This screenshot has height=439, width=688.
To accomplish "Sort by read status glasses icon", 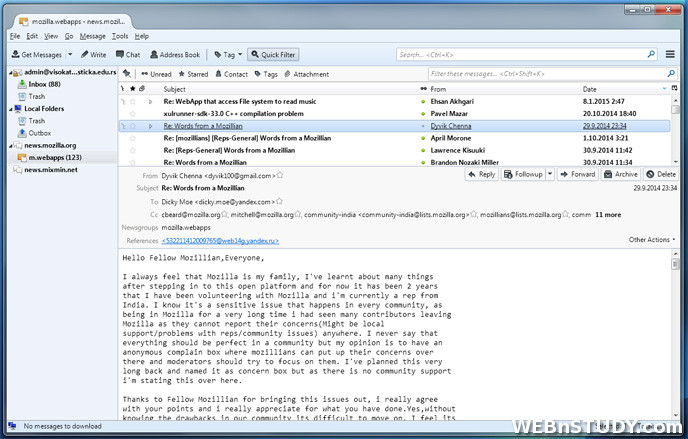I will [x=423, y=89].
